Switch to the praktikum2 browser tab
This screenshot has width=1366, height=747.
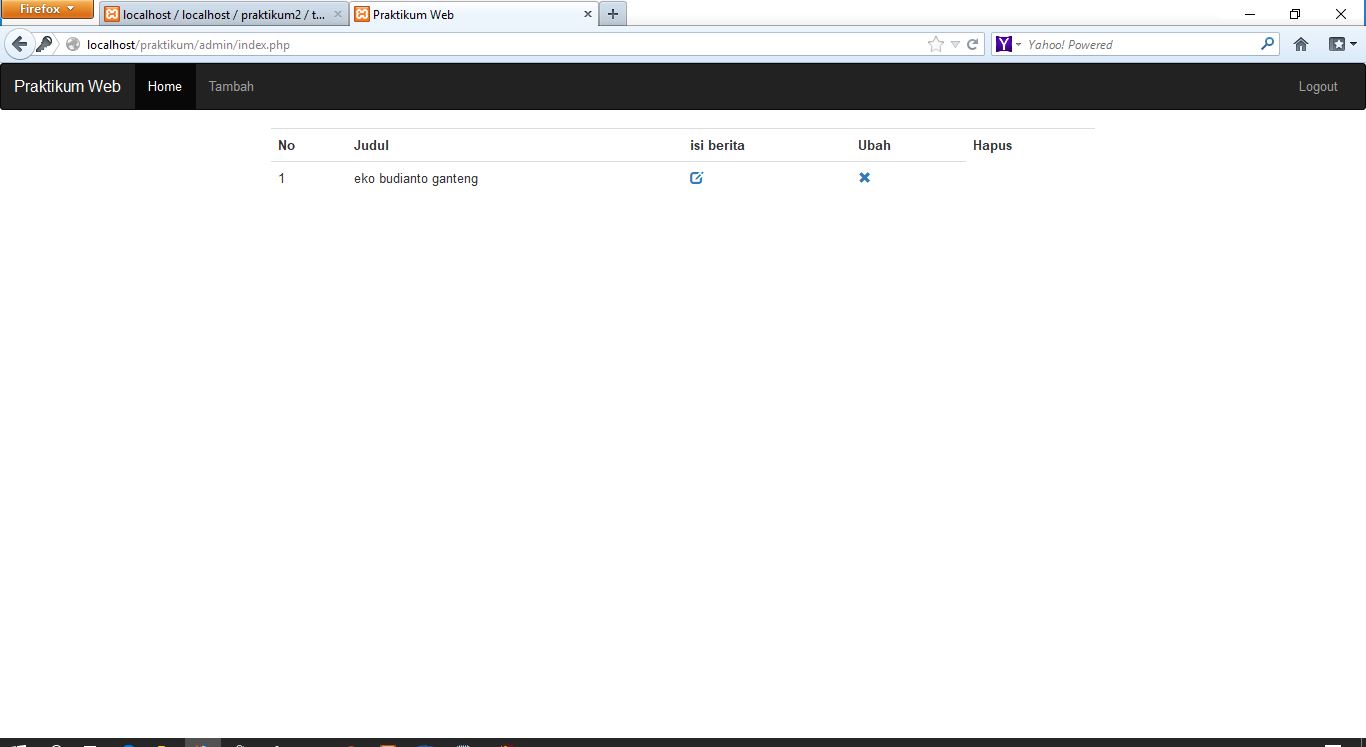tap(220, 14)
